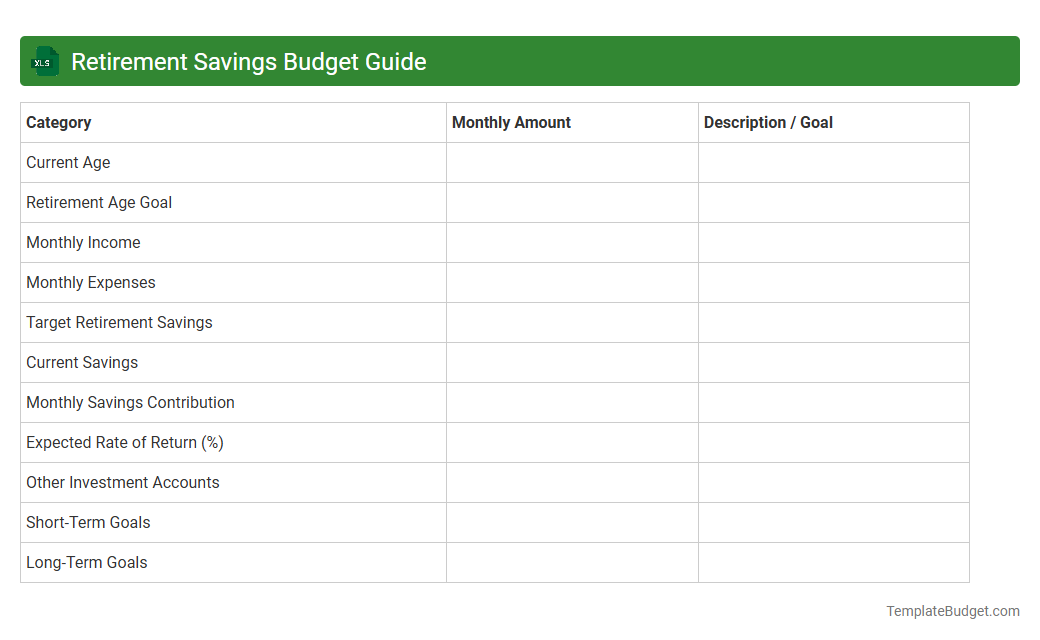Click the Retirement Age Goal label
Screen dimensions: 1040x640
click(x=99, y=202)
